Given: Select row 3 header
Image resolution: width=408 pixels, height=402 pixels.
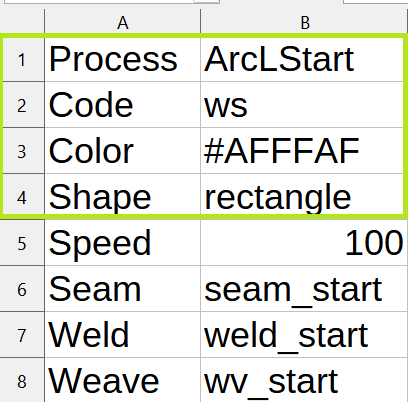Looking at the screenshot, I should pos(22,151).
